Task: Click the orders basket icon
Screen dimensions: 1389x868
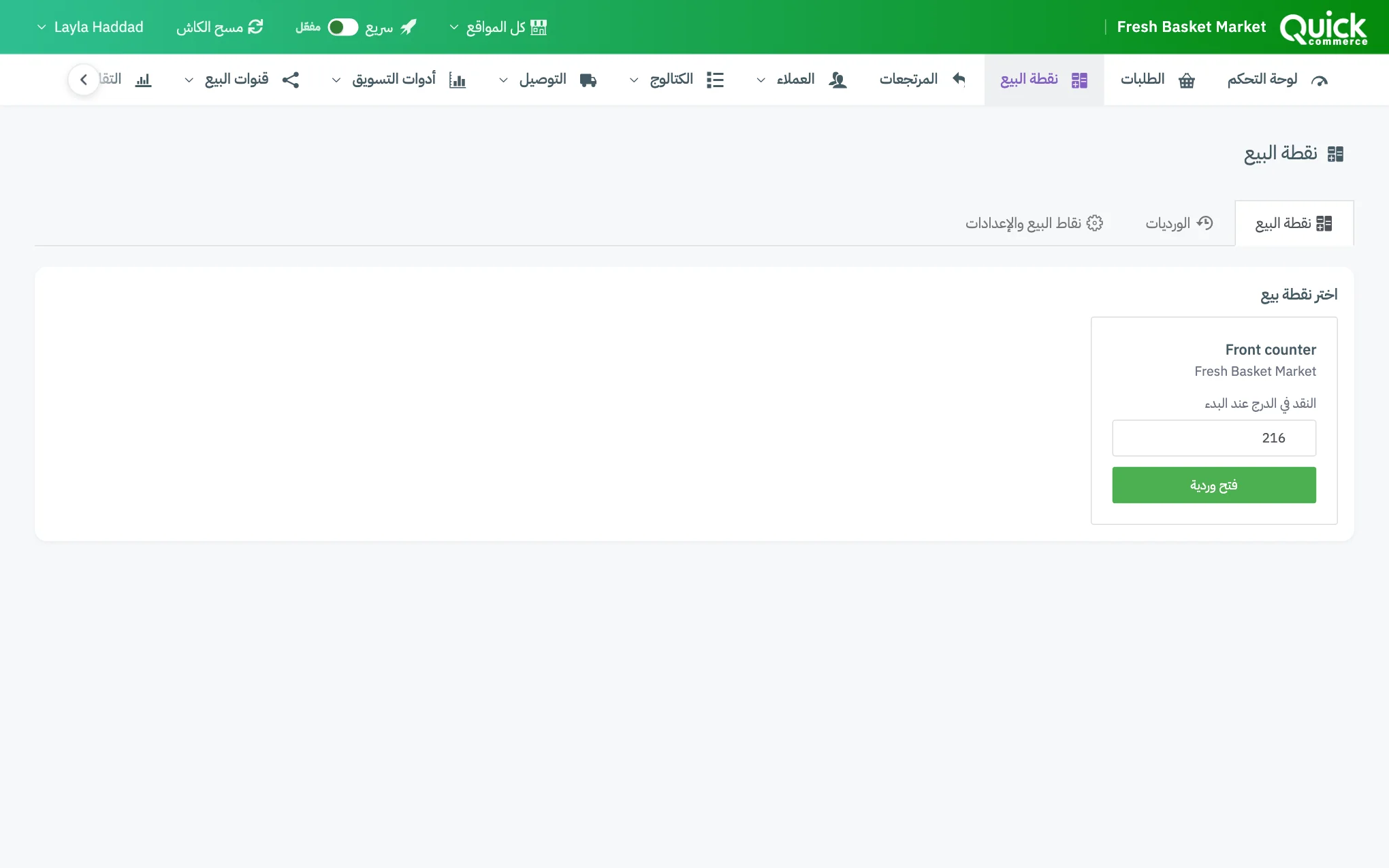Action: [x=1187, y=80]
